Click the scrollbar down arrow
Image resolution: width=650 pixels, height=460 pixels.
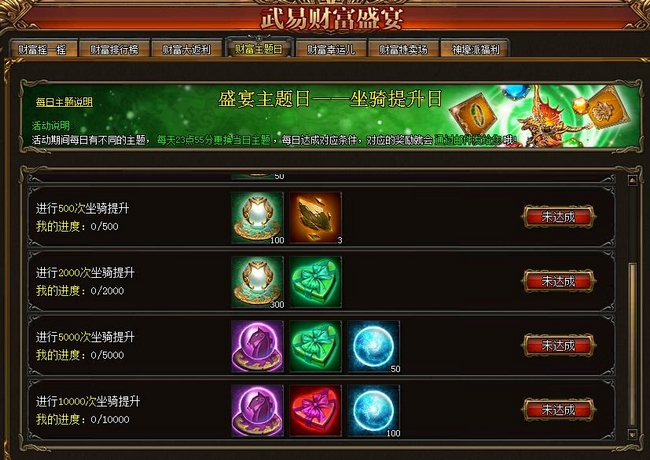point(632,434)
